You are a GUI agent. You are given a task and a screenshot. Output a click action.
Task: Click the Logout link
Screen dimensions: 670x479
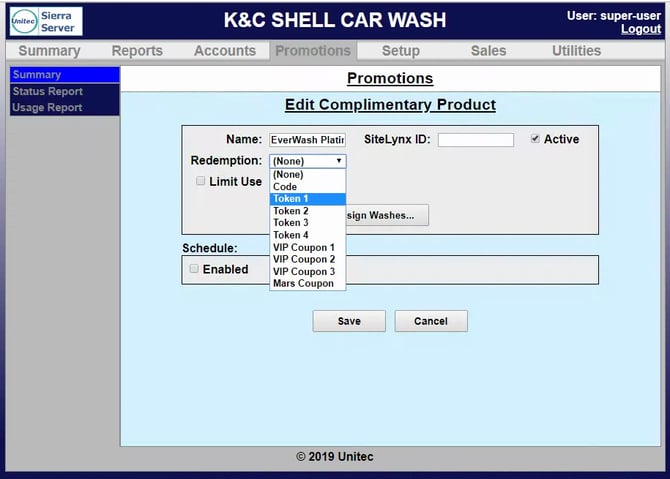[640, 29]
